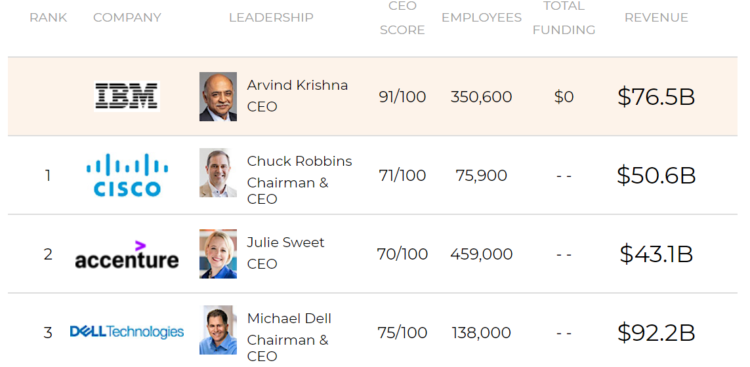Open the Michael Dell name link
The width and height of the screenshot is (750, 367).
(289, 318)
